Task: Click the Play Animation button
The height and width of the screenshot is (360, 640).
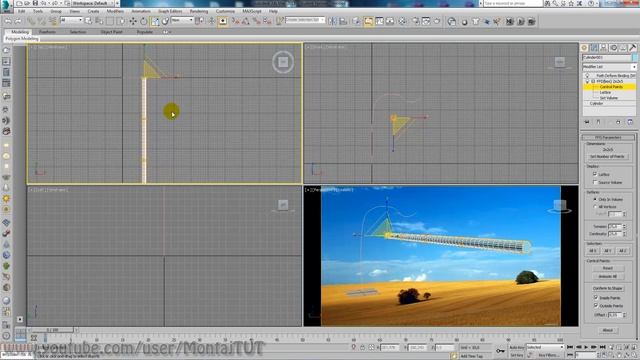Action: (x=586, y=347)
